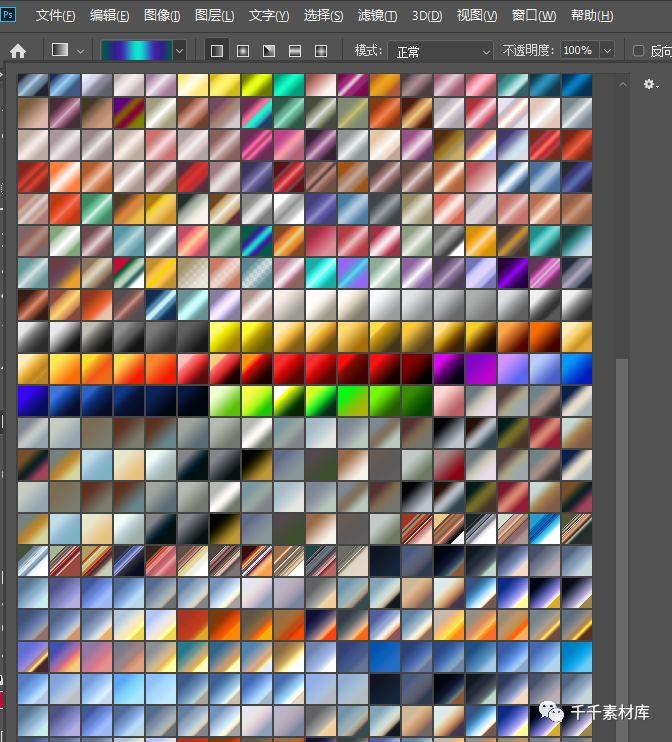Choose the Reflected gradient type
Screen dimensions: 672x742
pos(295,51)
